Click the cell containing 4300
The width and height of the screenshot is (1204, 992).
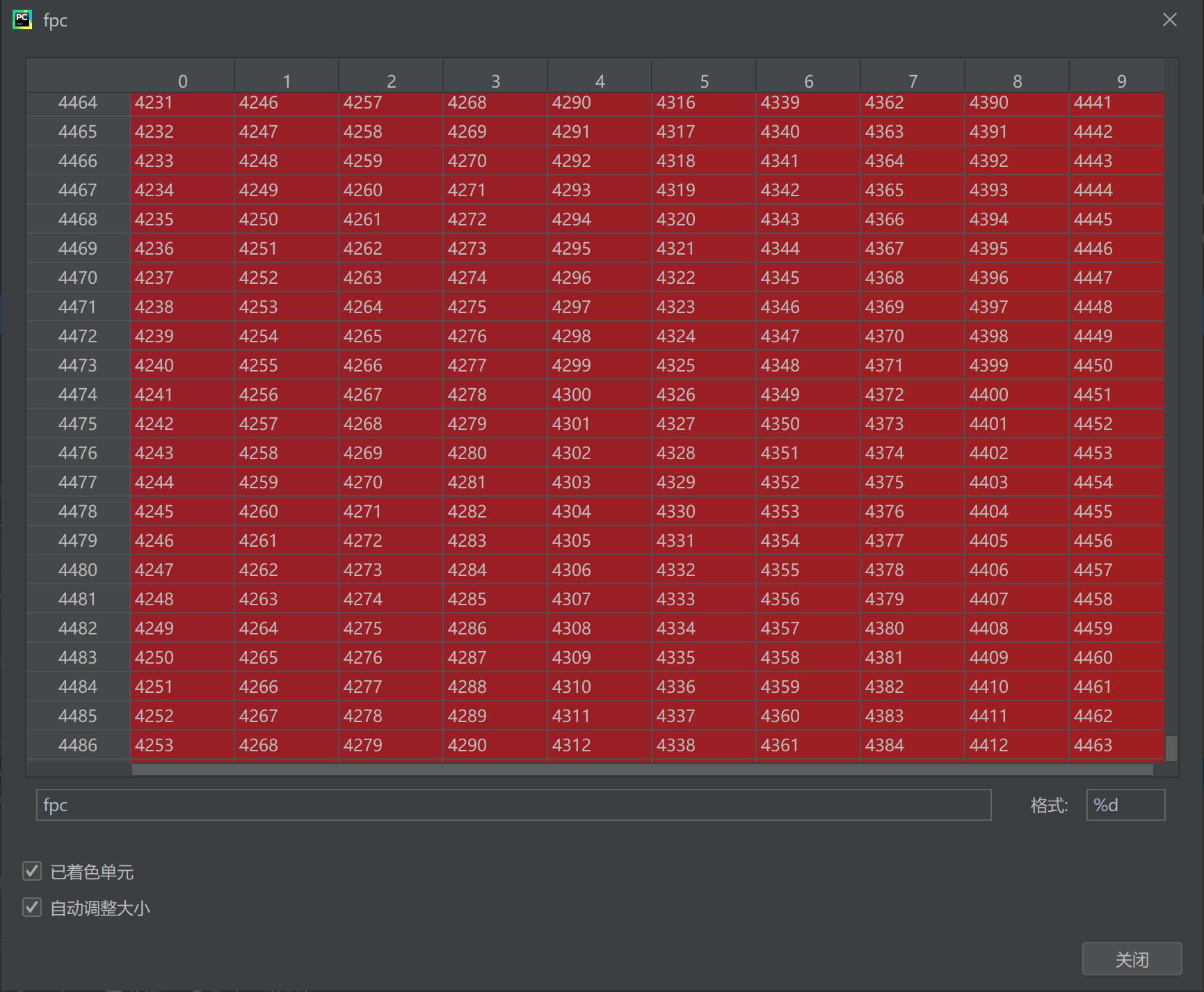[600, 394]
